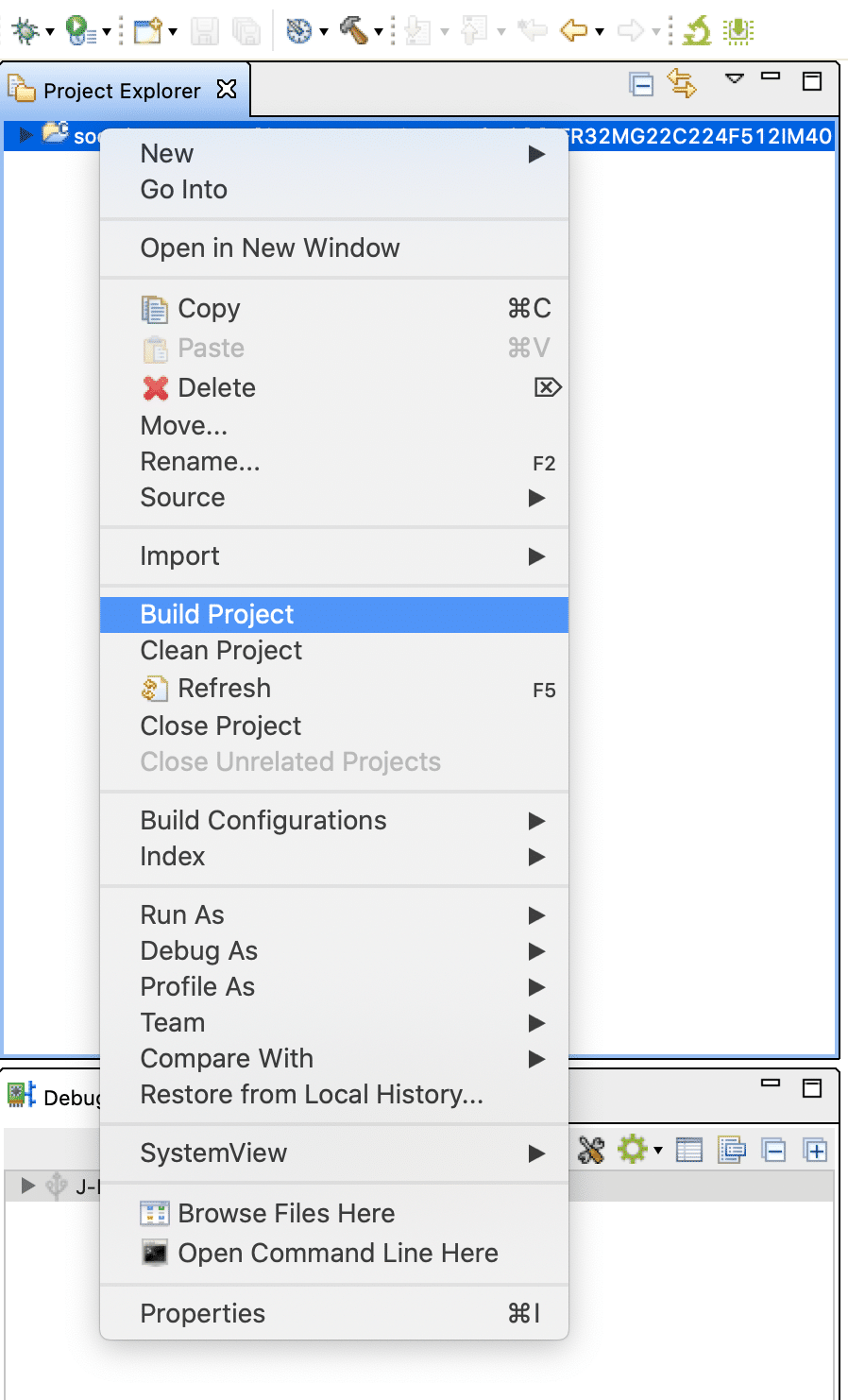Collapse all items in Project Explorer
Image resolution: width=848 pixels, height=1400 pixels.
(641, 83)
